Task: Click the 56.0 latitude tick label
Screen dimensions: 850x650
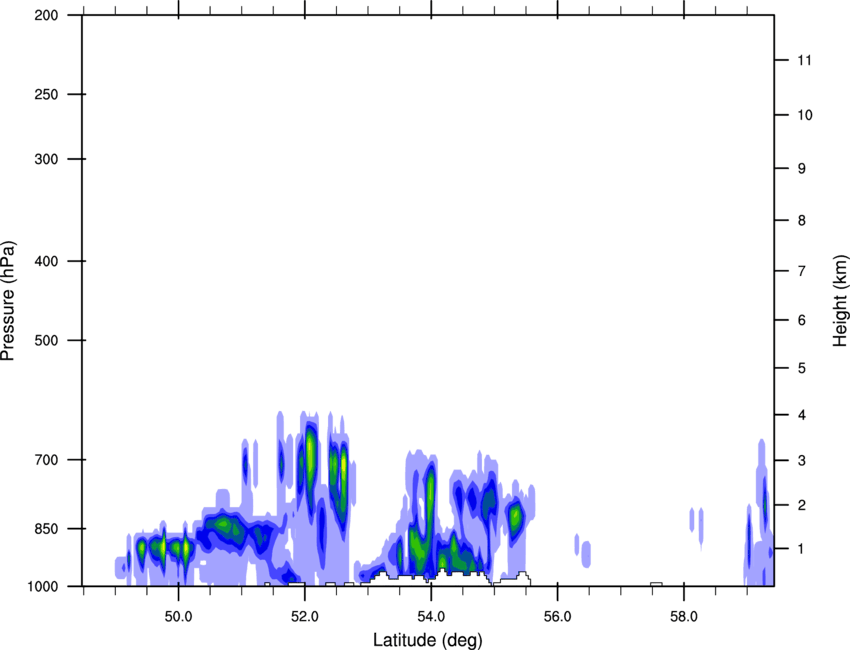Action: pyautogui.click(x=557, y=617)
